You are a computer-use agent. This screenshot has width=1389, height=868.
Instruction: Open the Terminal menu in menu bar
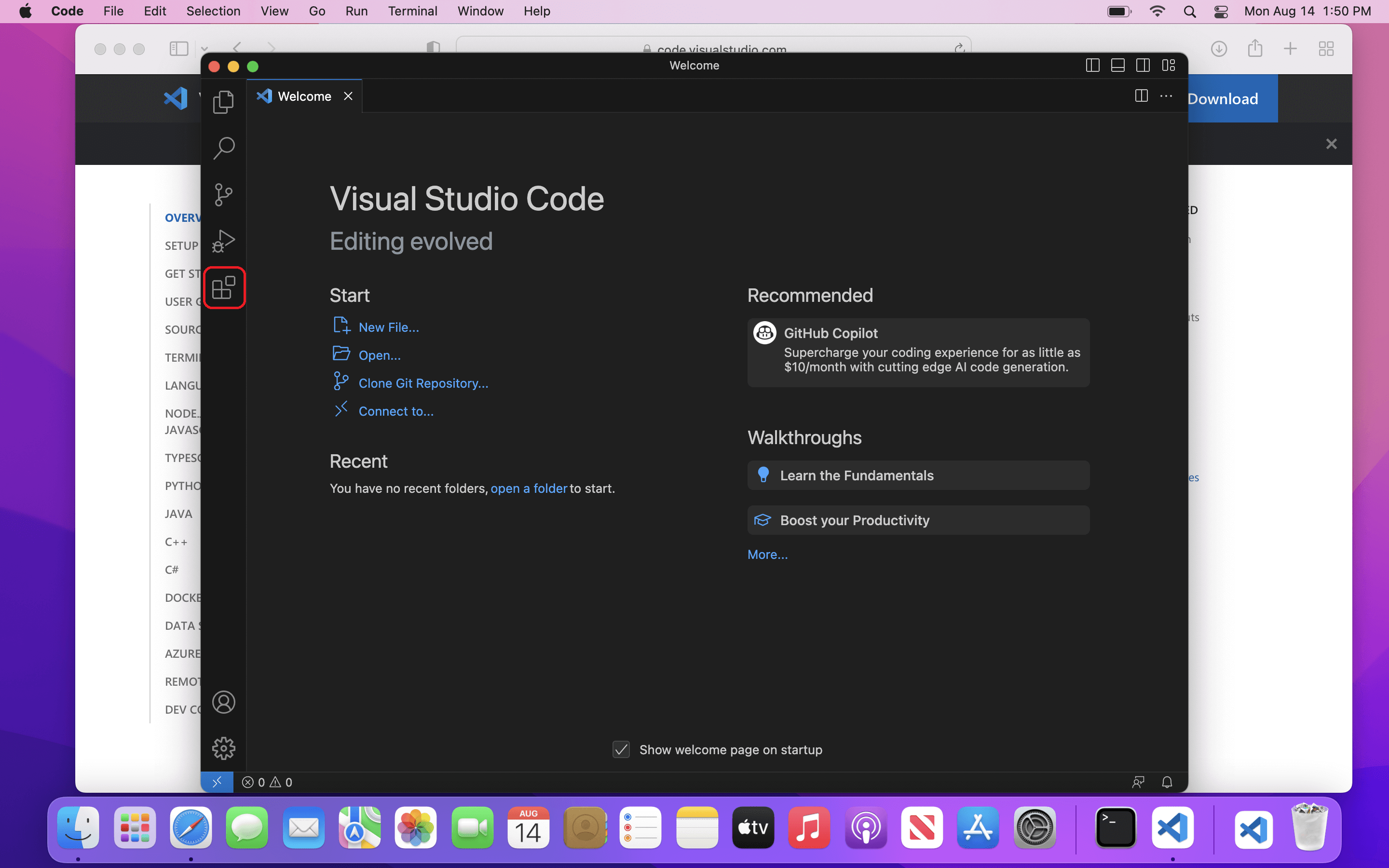(412, 11)
